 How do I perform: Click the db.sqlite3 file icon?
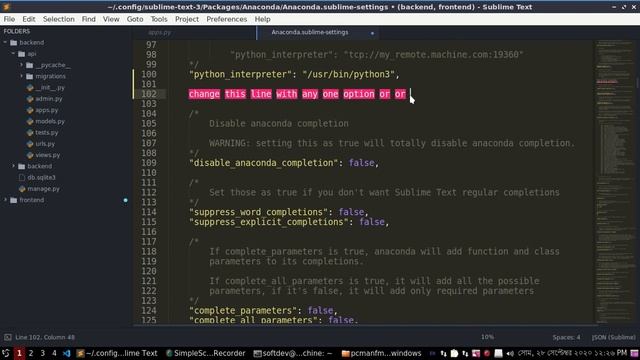pos(22,178)
